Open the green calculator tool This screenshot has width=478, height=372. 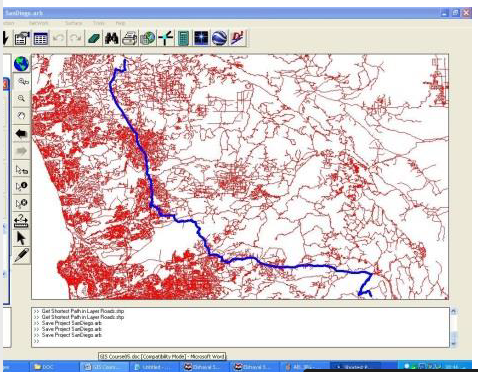pos(183,39)
